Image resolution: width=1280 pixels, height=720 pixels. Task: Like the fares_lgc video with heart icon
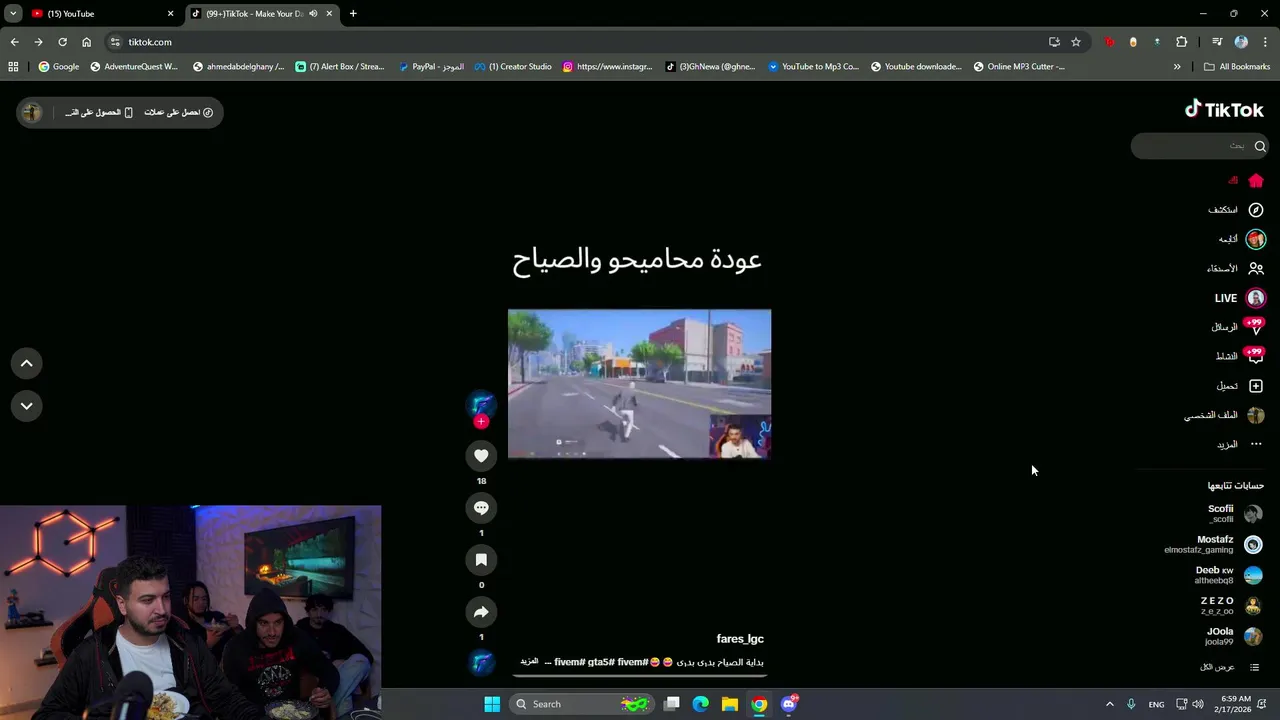481,456
